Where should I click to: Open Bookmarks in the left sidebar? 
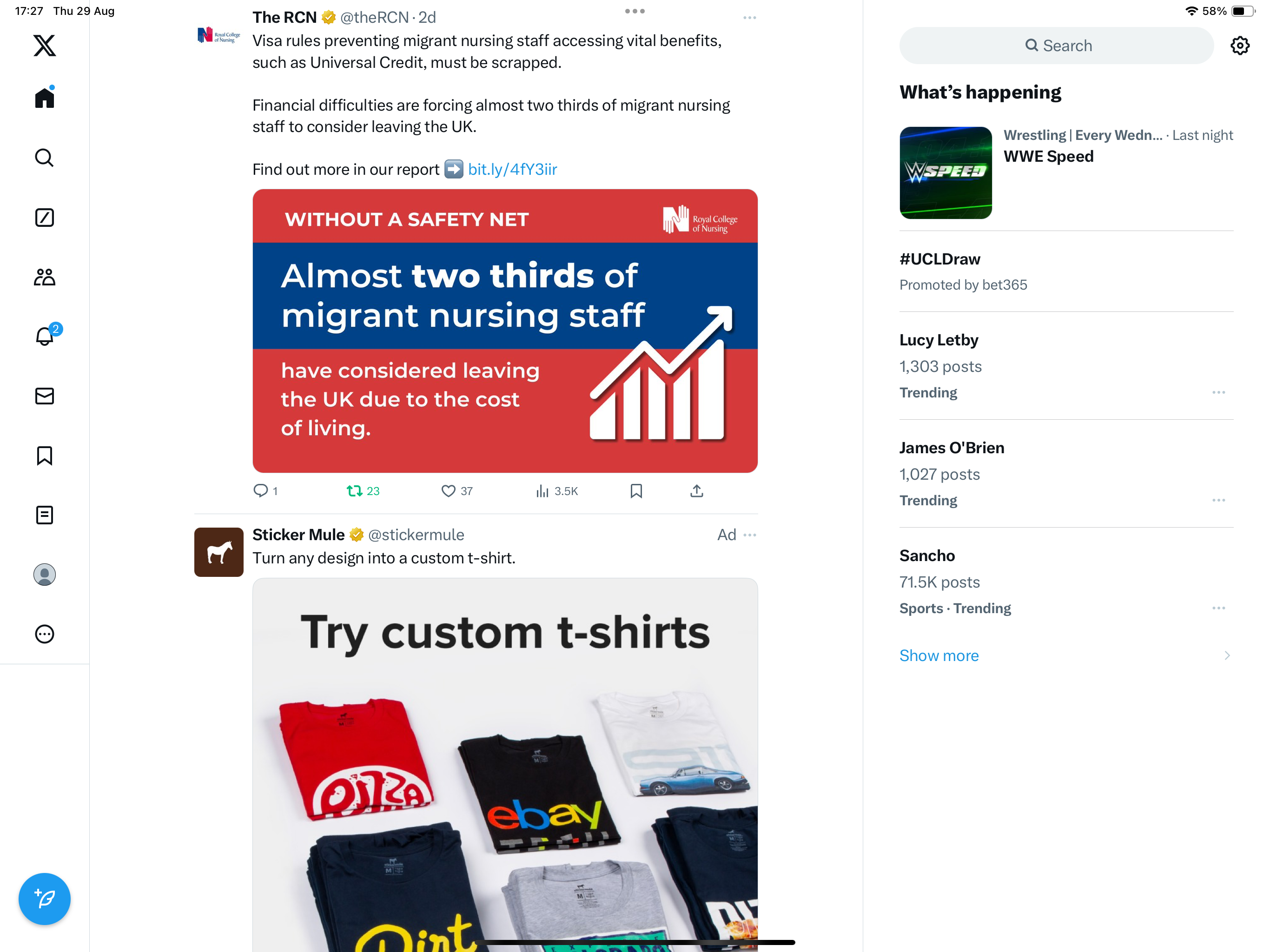pyautogui.click(x=44, y=456)
